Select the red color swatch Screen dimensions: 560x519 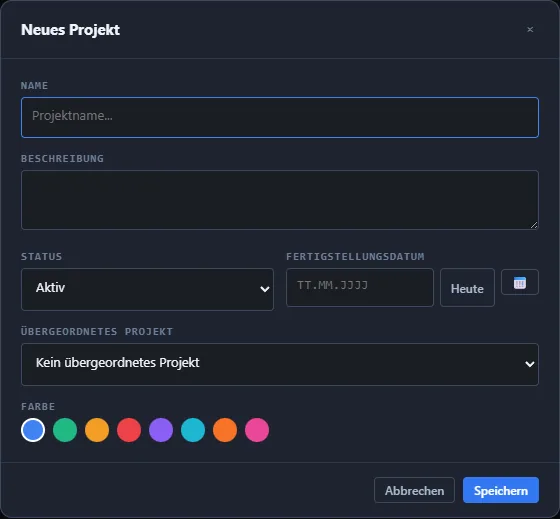click(x=129, y=430)
